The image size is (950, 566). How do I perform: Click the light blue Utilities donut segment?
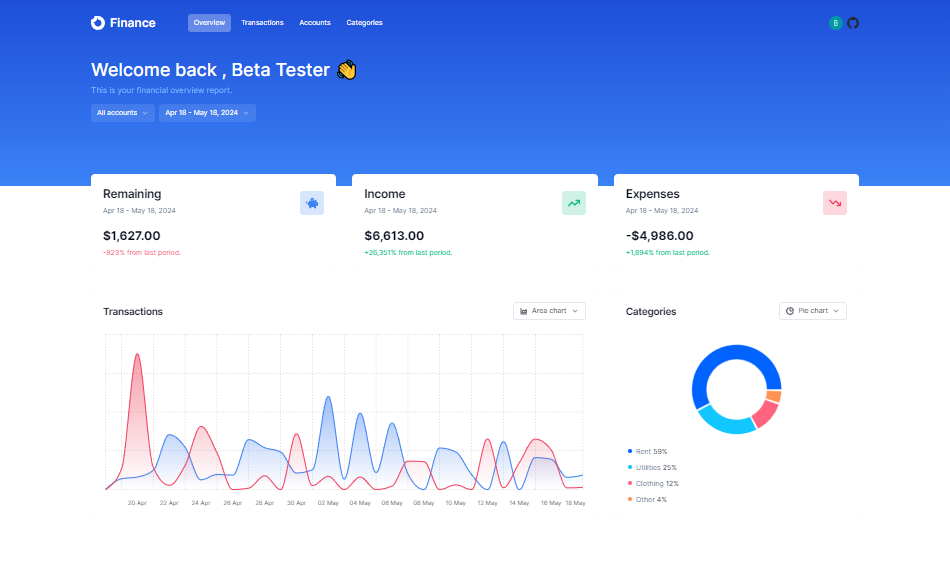click(726, 423)
